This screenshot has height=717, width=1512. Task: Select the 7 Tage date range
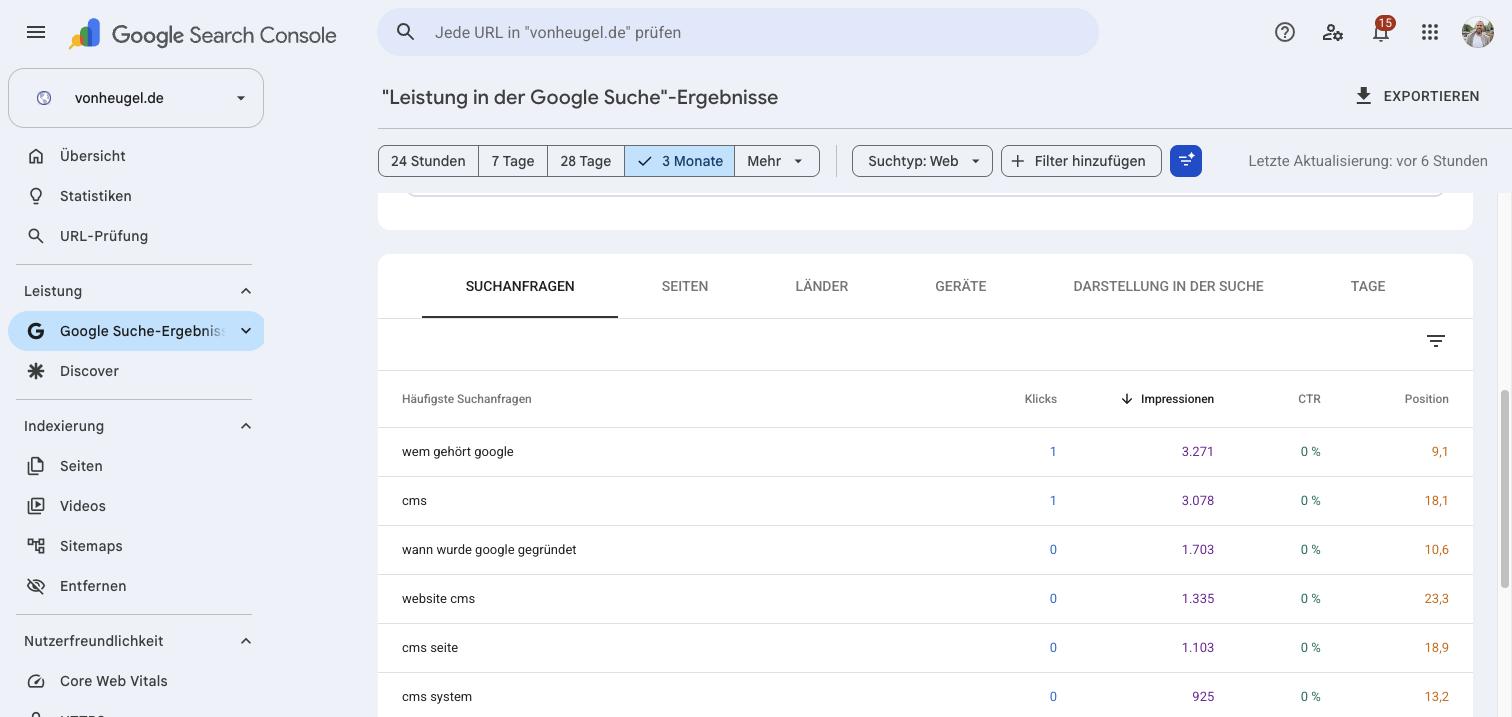pos(513,161)
